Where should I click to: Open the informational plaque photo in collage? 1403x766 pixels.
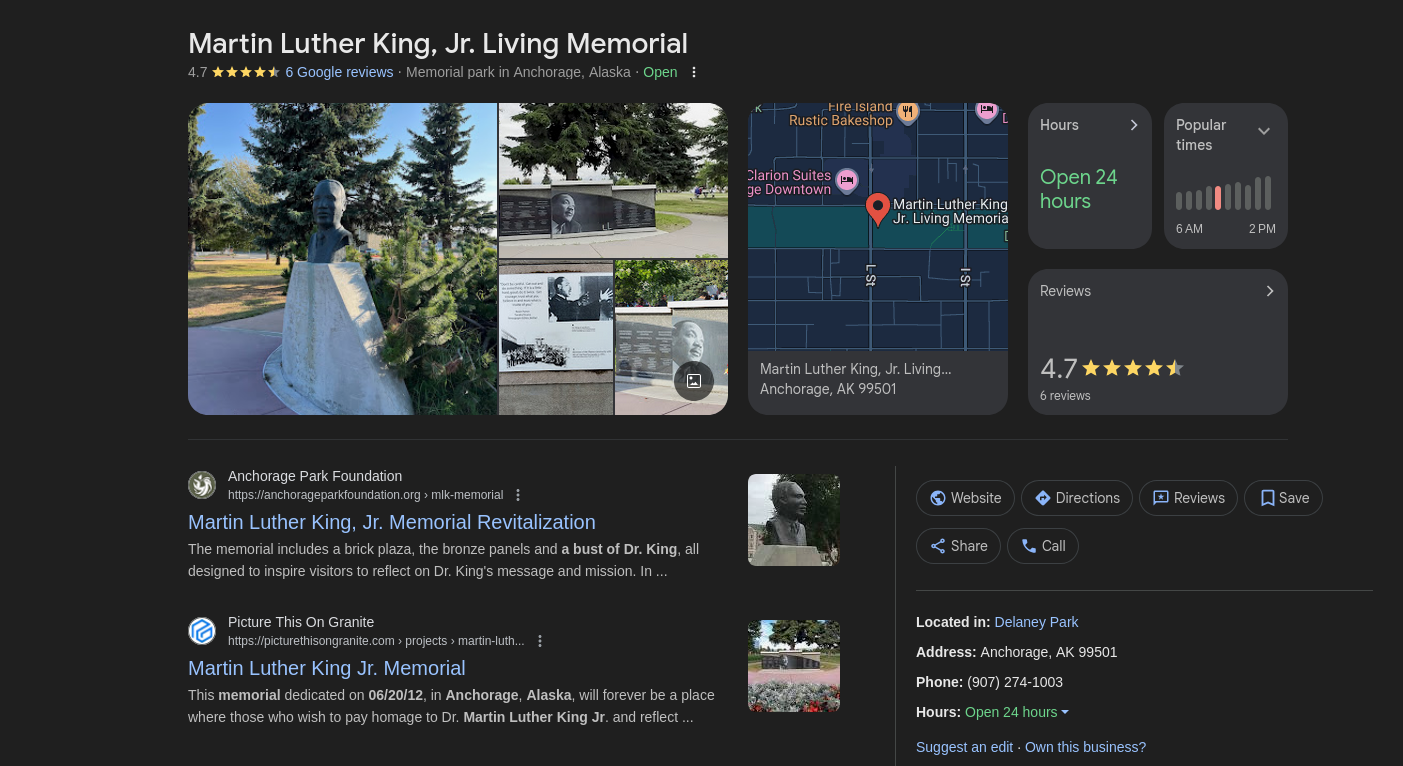tap(556, 337)
